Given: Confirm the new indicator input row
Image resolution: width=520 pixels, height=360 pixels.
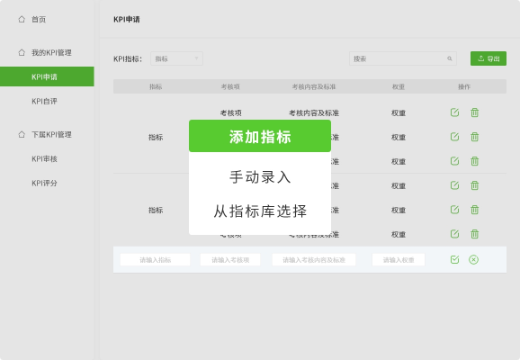Looking at the screenshot, I should [x=455, y=260].
